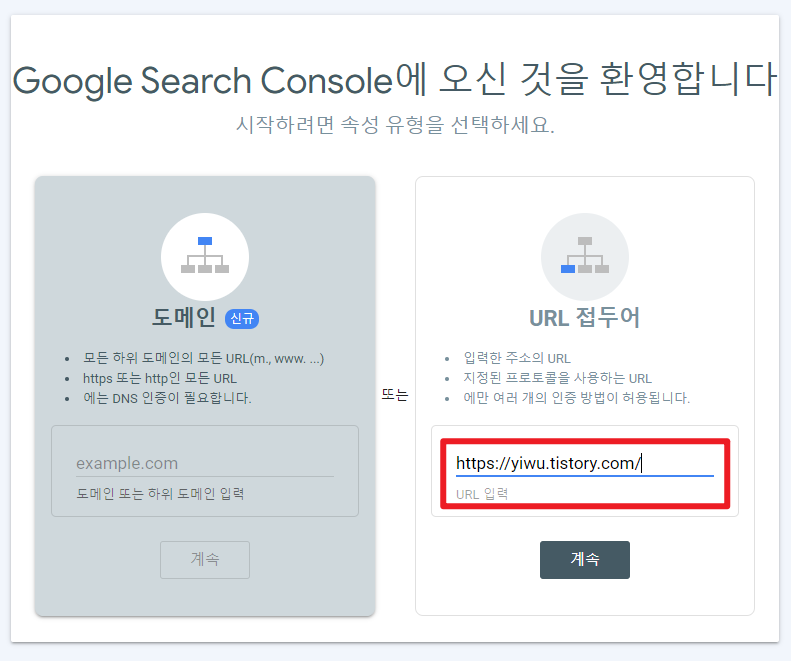
Task: Select the URL 접두어 heading
Action: [585, 318]
